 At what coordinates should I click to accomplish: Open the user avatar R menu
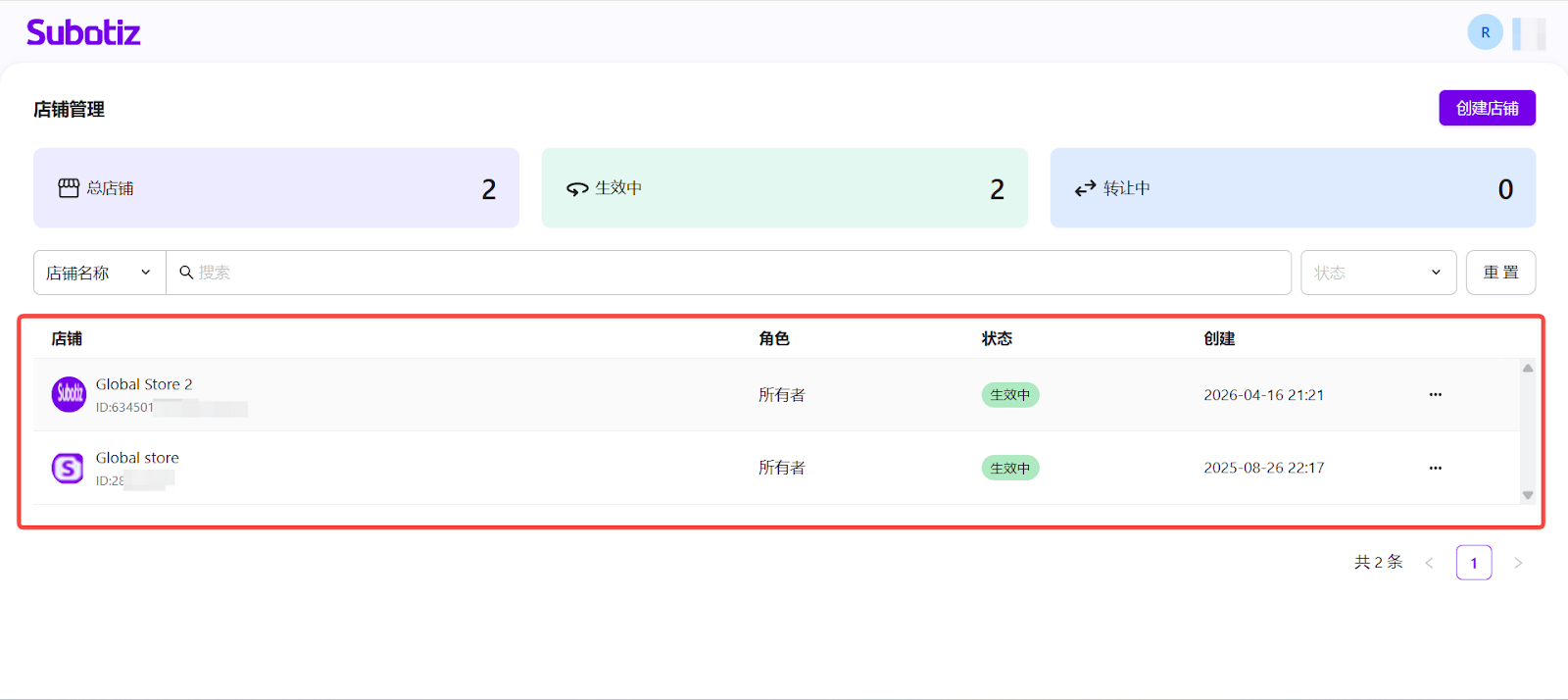pos(1485,32)
